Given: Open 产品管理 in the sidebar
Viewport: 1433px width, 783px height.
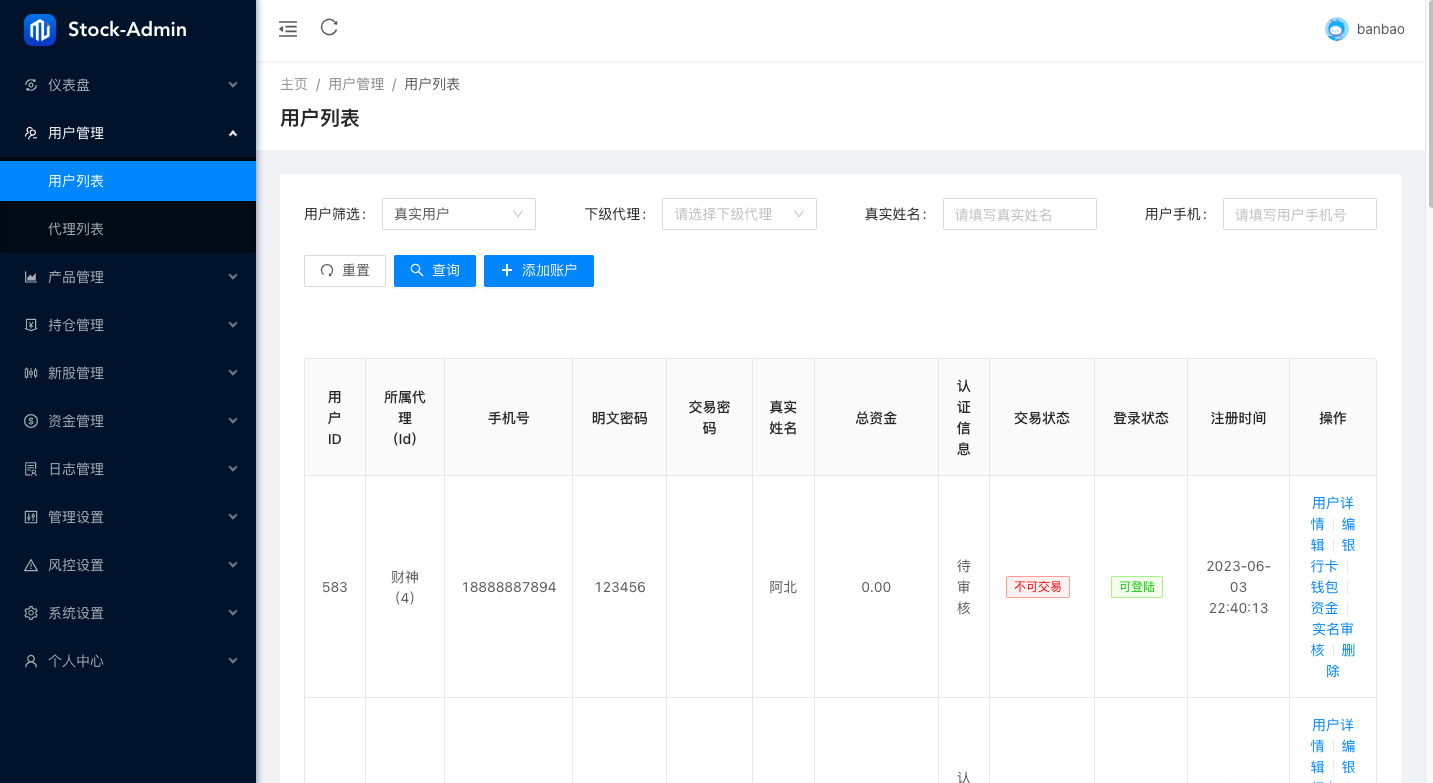Looking at the screenshot, I should (128, 277).
